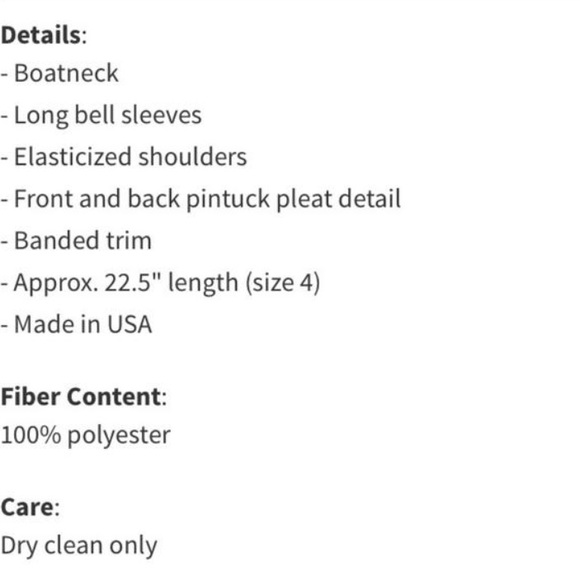Click the word USA
The image size is (580, 580).
click(x=129, y=324)
